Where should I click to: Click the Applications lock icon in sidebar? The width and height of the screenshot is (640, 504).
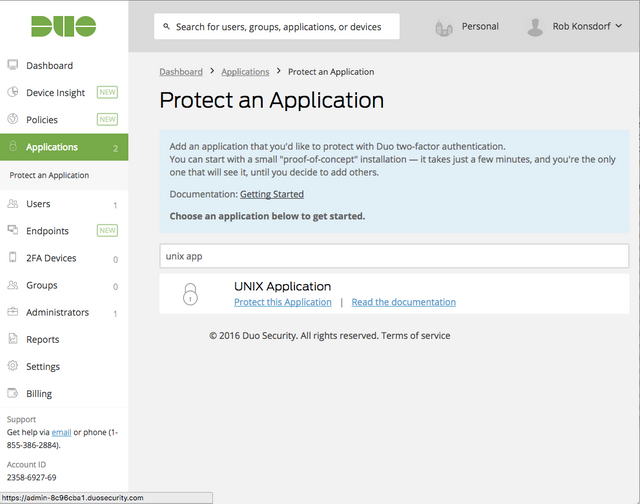coord(13,146)
